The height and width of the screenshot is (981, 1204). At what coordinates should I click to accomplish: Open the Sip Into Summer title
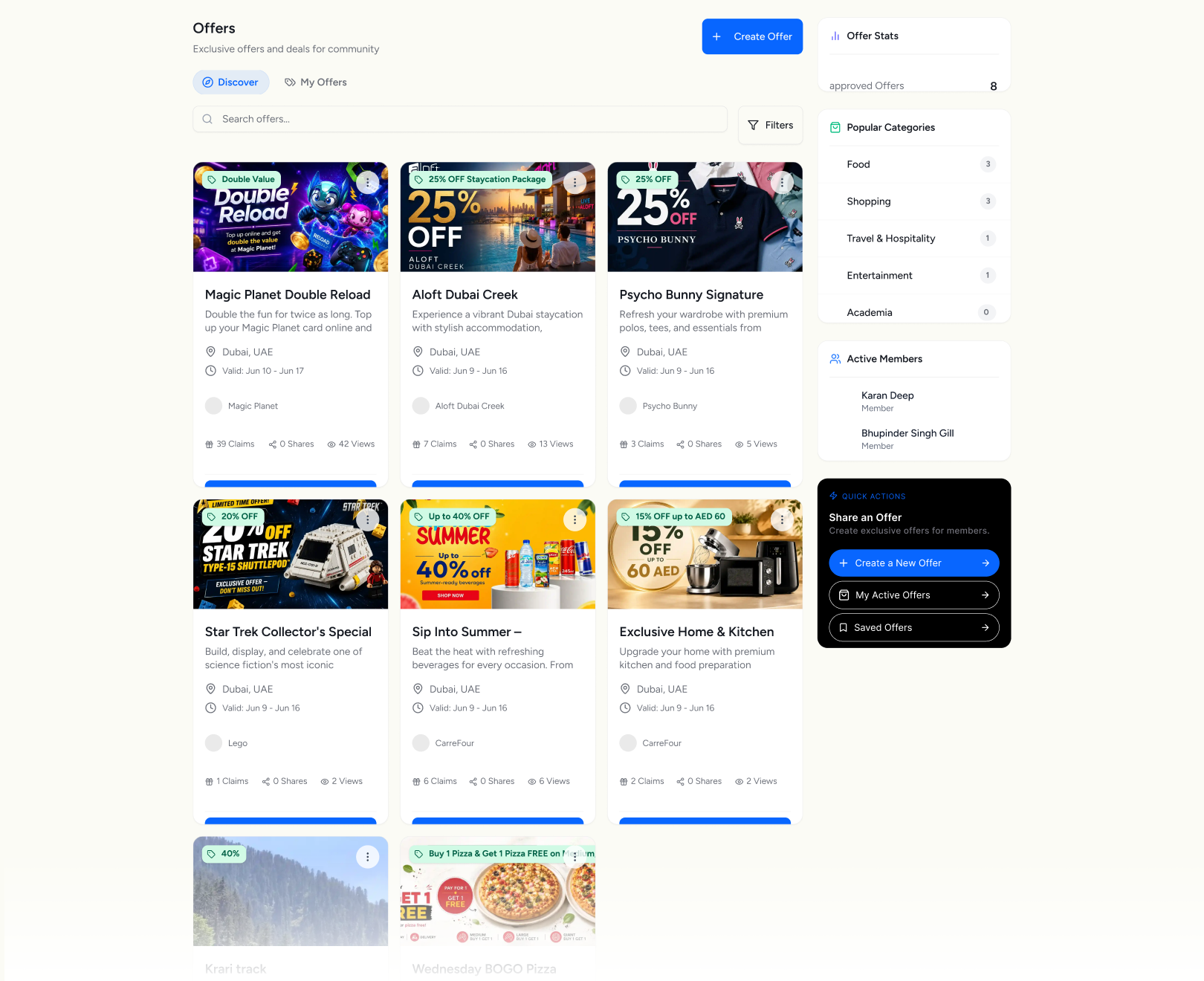(467, 632)
